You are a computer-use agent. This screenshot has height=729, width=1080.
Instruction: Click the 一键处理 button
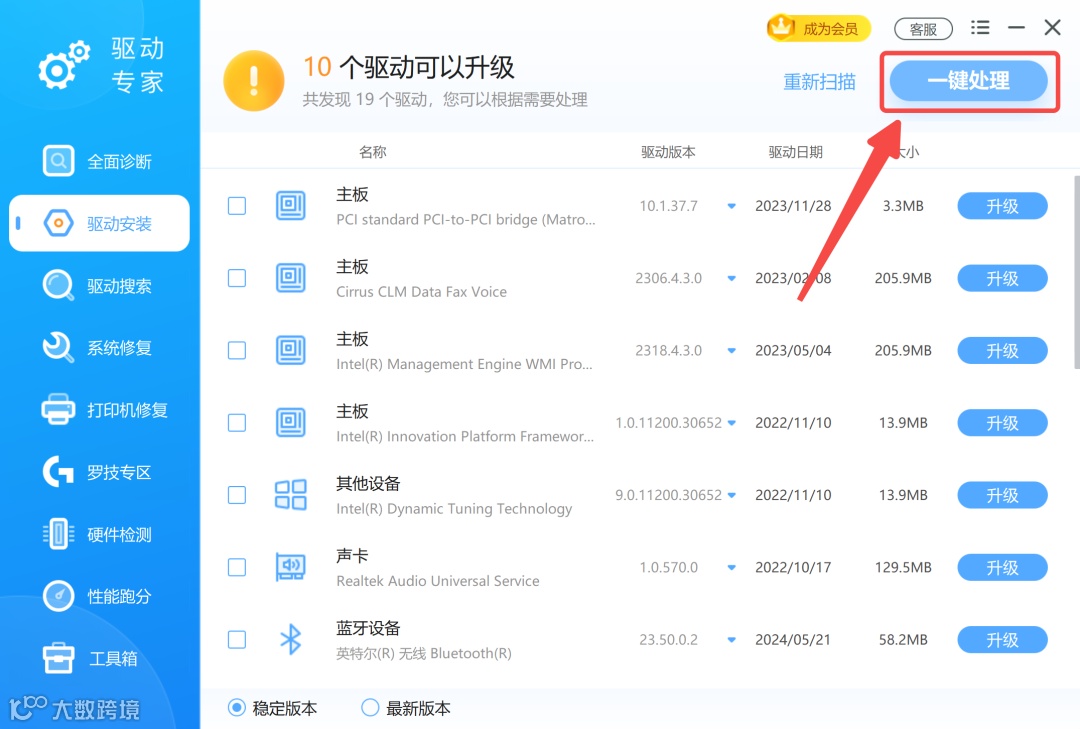(968, 81)
